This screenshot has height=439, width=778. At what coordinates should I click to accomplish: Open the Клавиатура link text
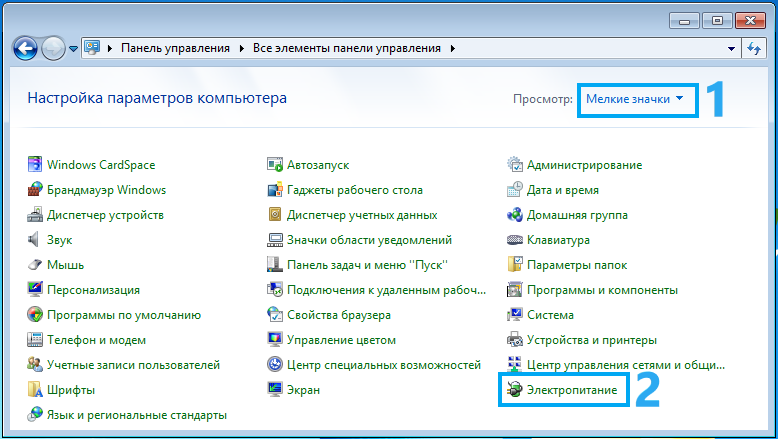pyautogui.click(x=558, y=240)
